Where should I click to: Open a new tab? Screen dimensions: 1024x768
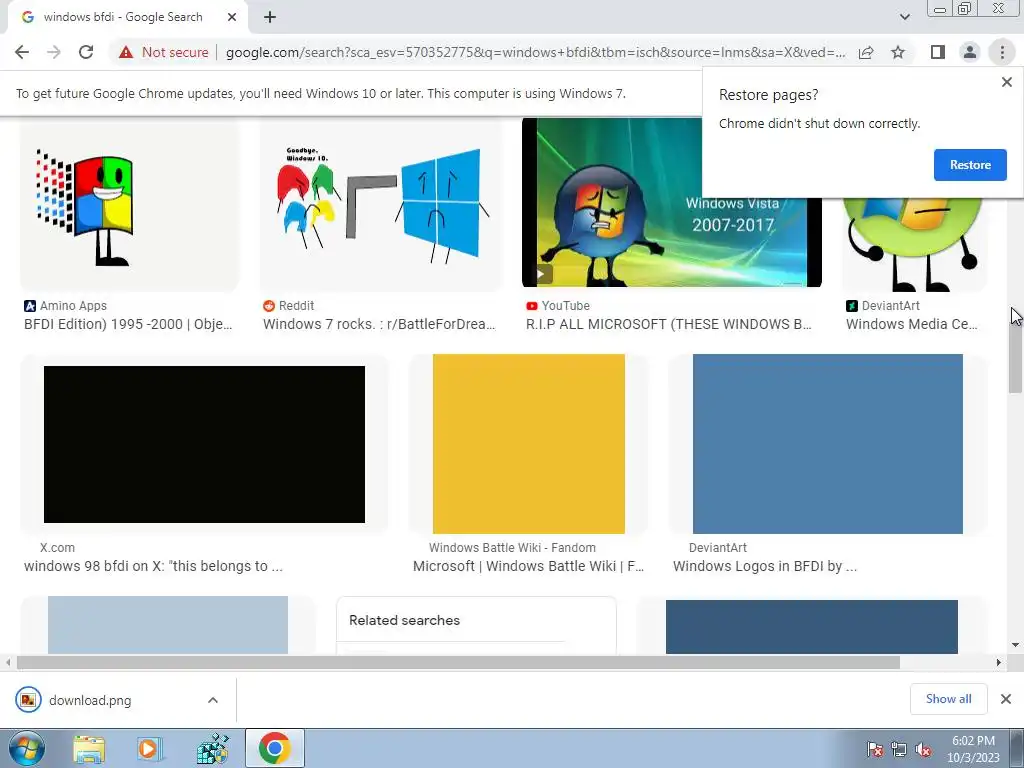click(270, 17)
